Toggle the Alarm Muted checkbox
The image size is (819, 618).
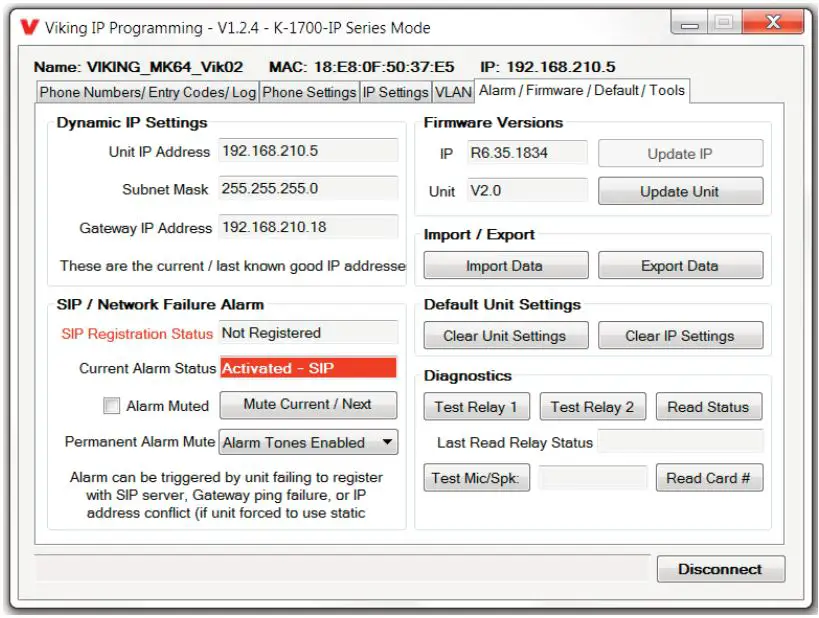coord(111,405)
